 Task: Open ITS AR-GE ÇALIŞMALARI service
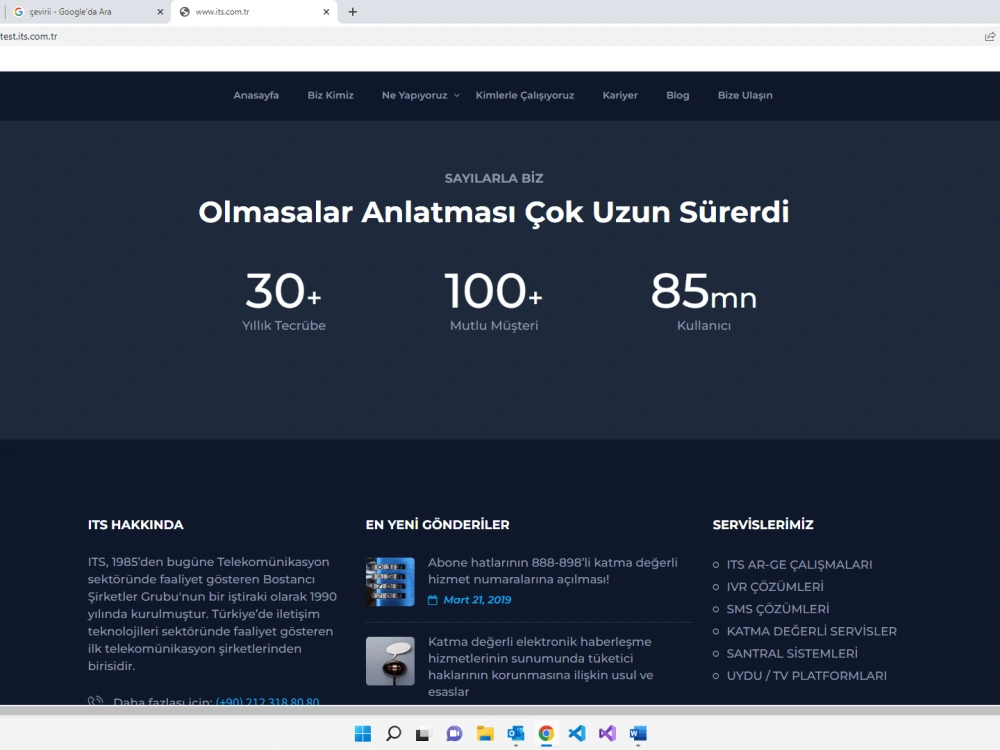tap(799, 564)
